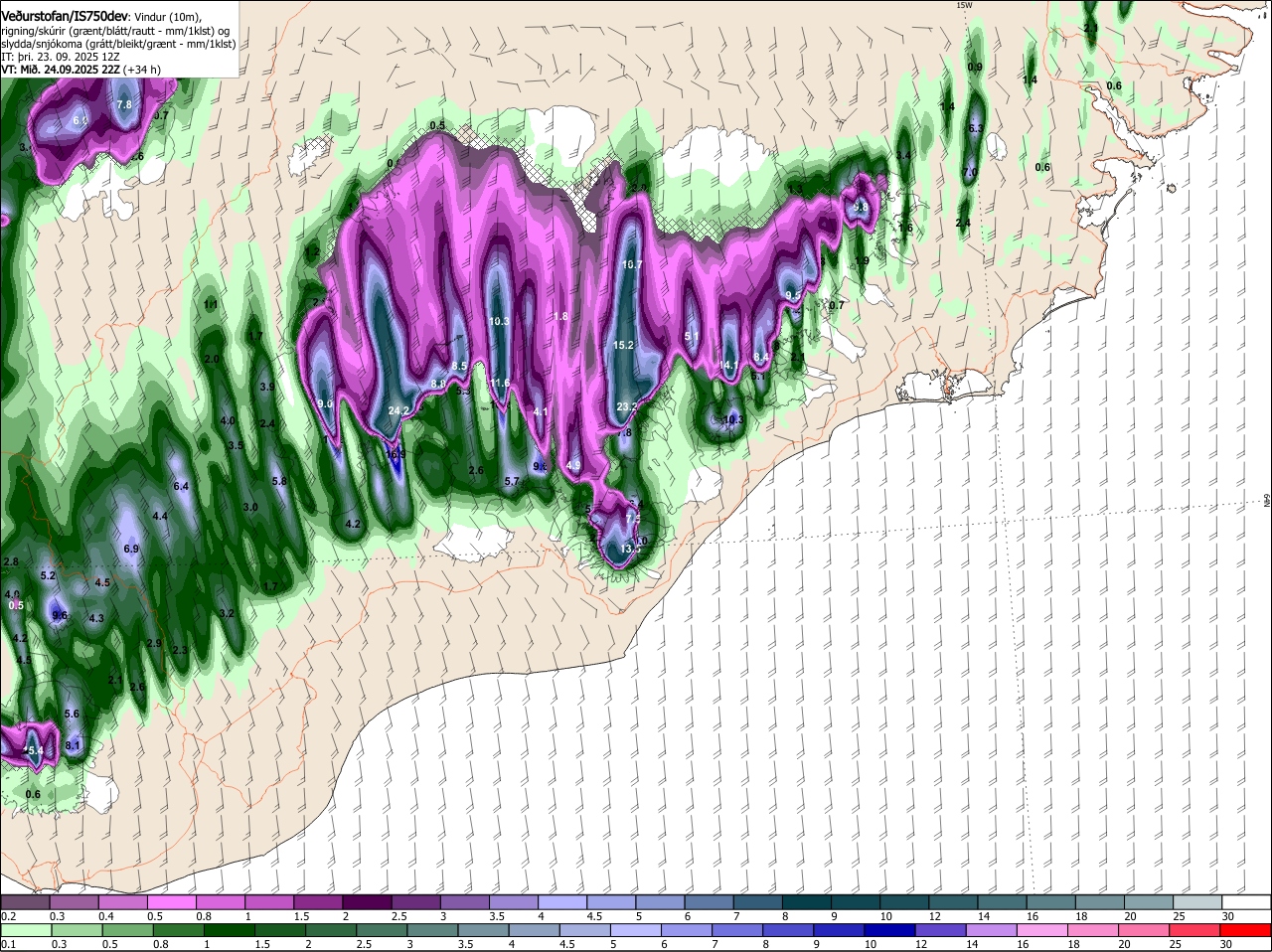Click the palest green rain swatch starting at 0.1
The height and width of the screenshot is (952, 1272).
click(x=25, y=930)
